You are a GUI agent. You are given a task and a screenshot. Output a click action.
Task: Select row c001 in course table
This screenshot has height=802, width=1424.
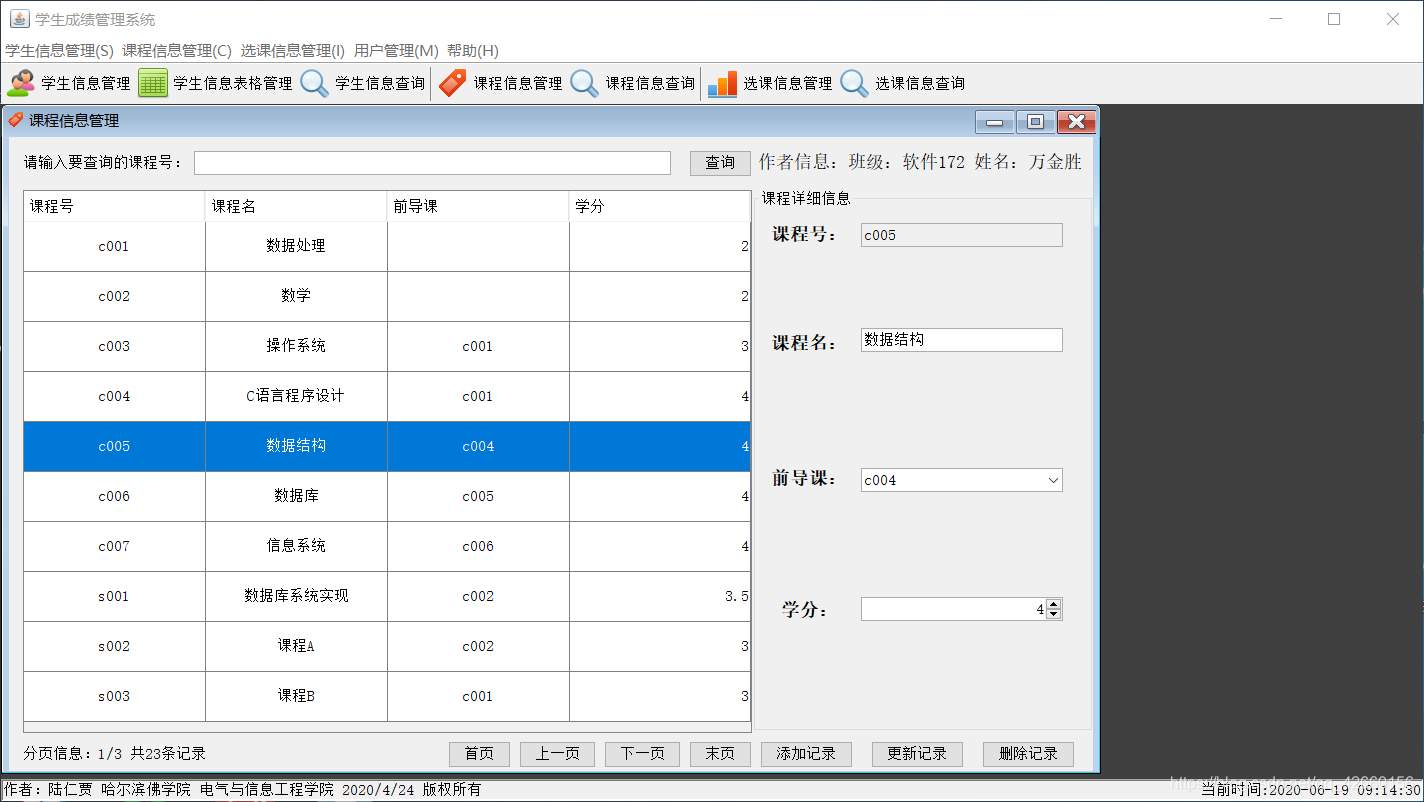[x=387, y=246]
